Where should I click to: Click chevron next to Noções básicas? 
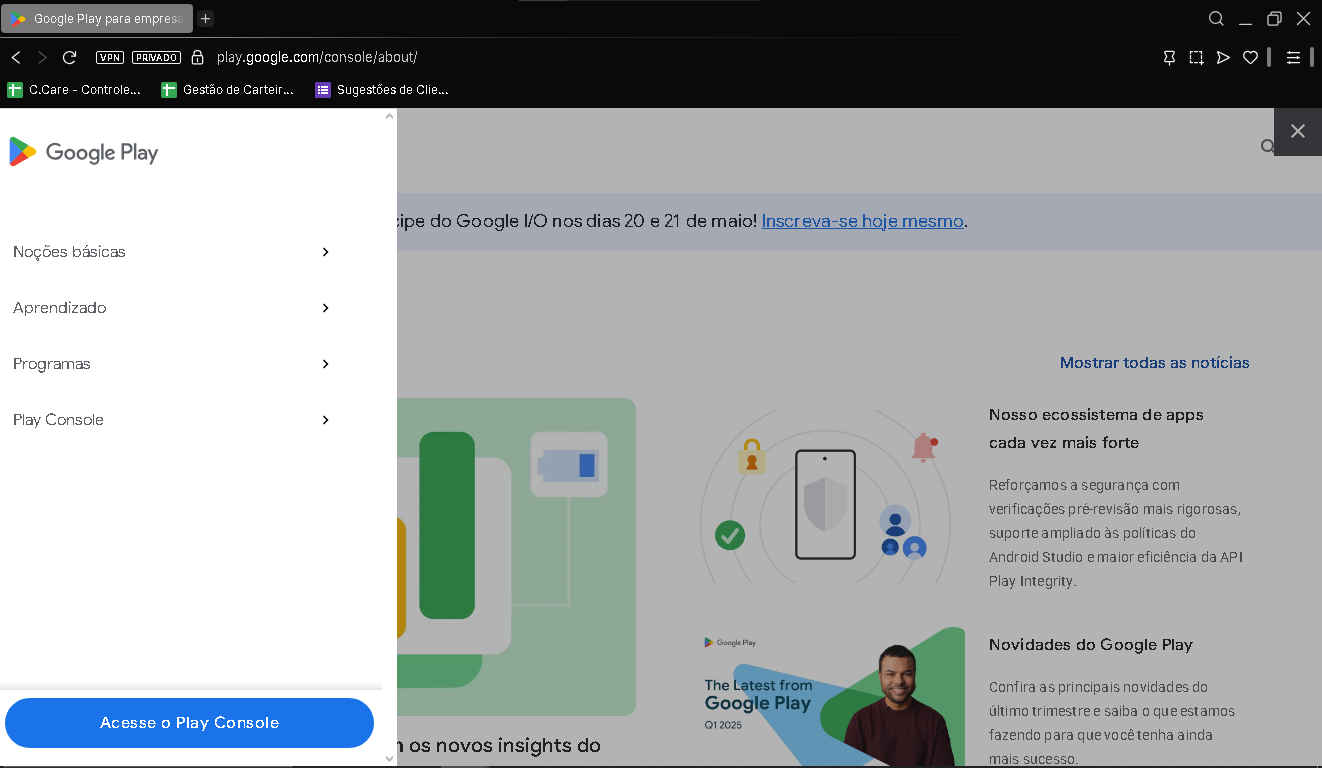pos(325,252)
